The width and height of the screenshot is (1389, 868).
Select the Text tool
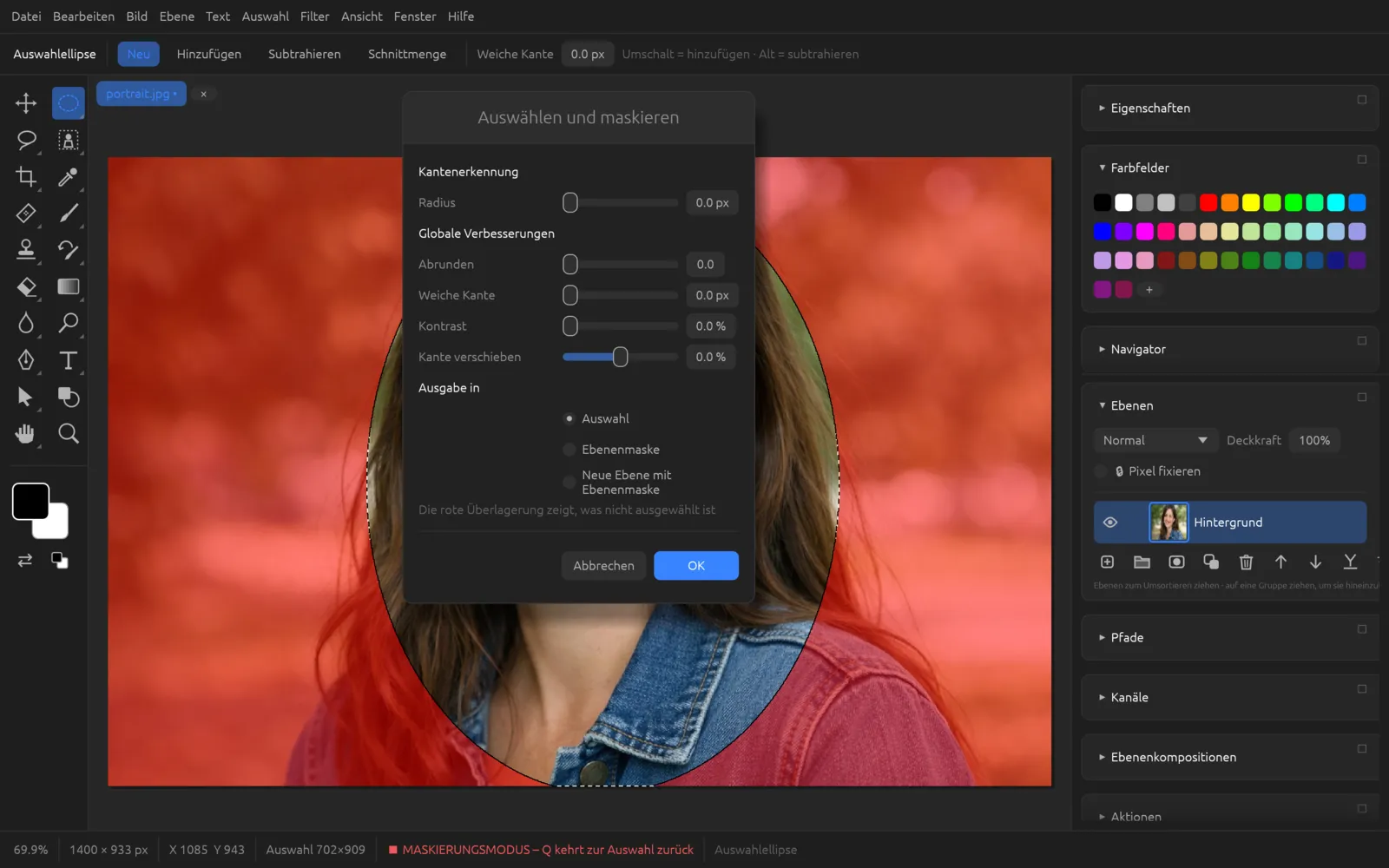coord(68,360)
